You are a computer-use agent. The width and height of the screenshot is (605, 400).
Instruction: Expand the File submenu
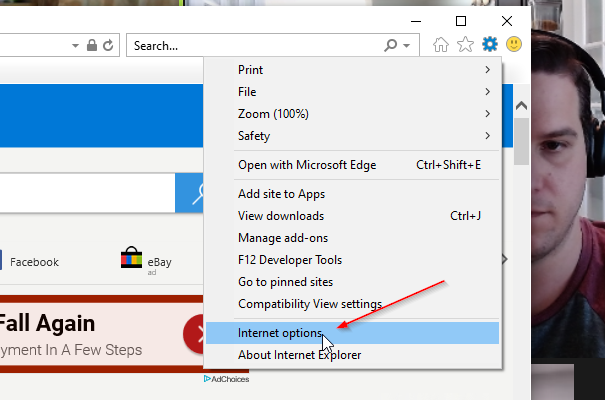pos(352,92)
